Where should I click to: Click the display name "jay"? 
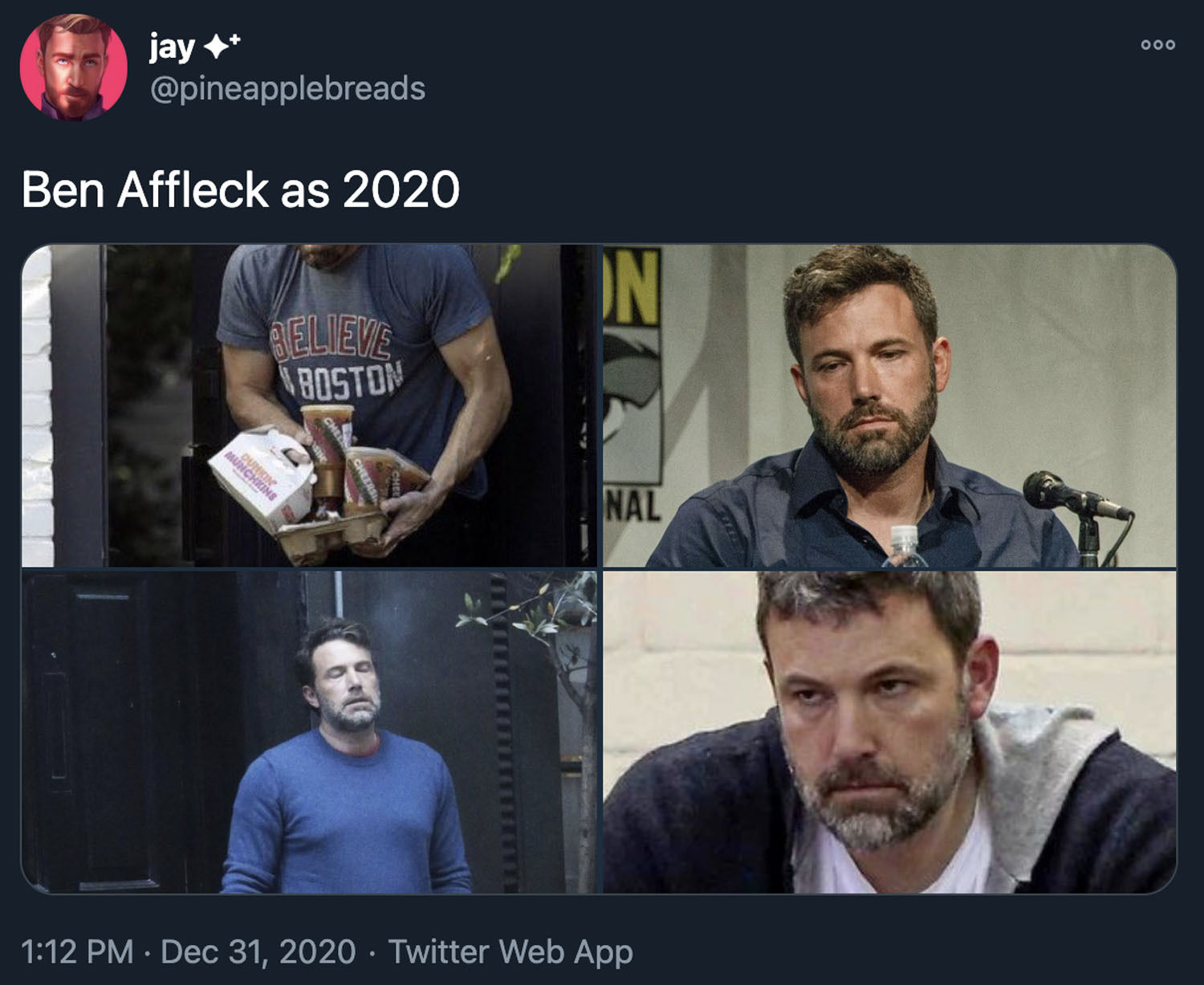pos(172,47)
